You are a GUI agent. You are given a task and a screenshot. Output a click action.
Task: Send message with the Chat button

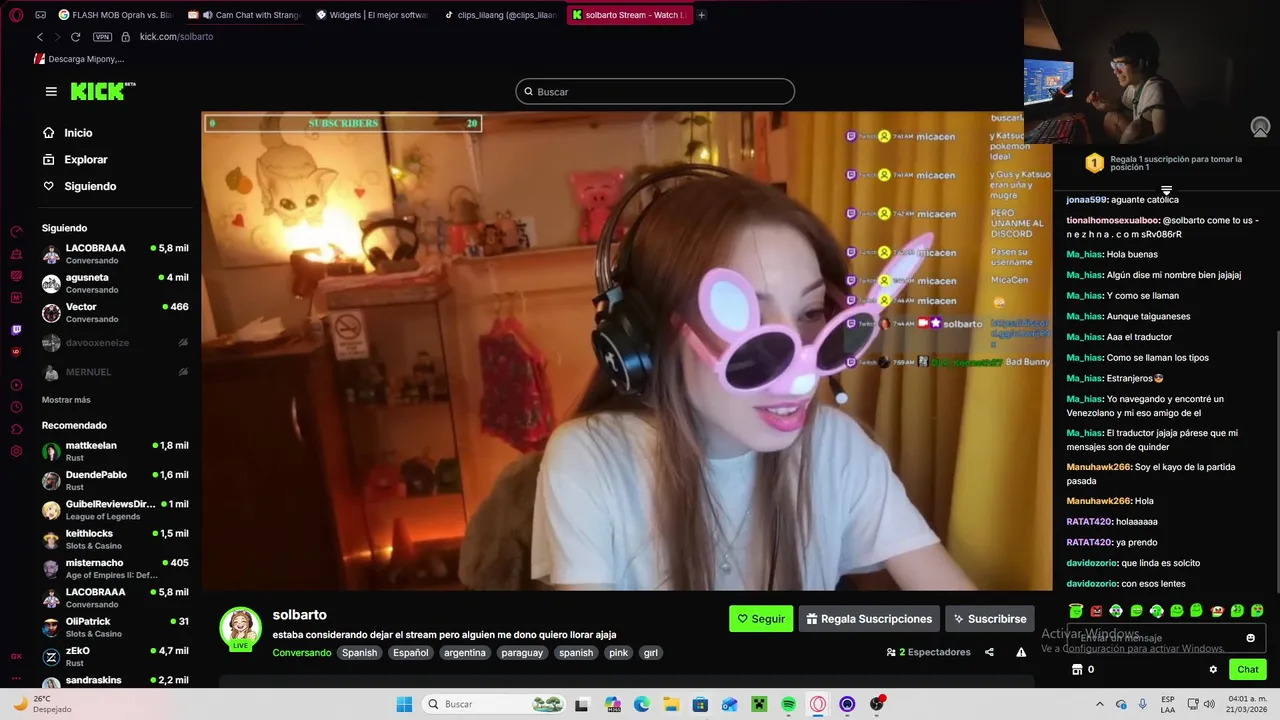click(1248, 670)
